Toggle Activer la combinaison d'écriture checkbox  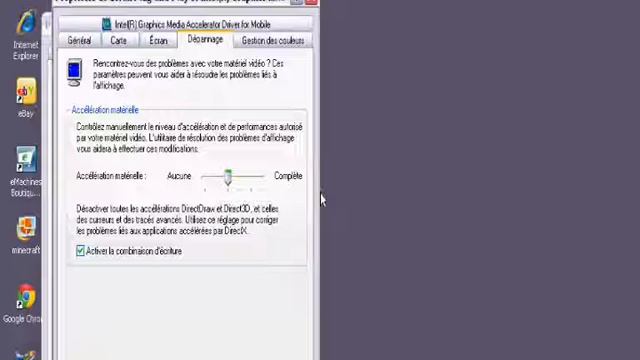[80, 251]
